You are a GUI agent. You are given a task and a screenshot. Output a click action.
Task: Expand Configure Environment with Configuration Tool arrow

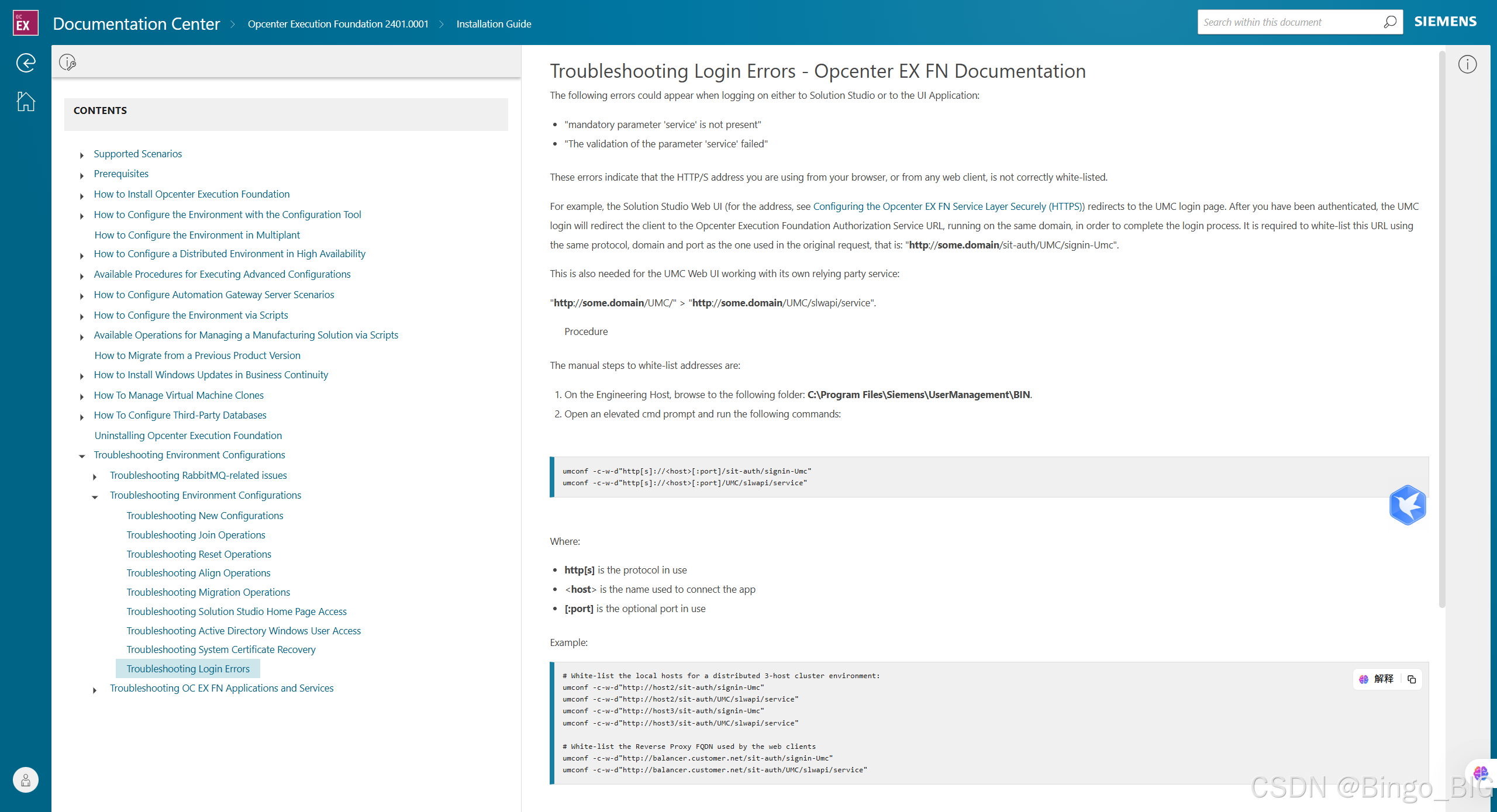pyautogui.click(x=82, y=216)
